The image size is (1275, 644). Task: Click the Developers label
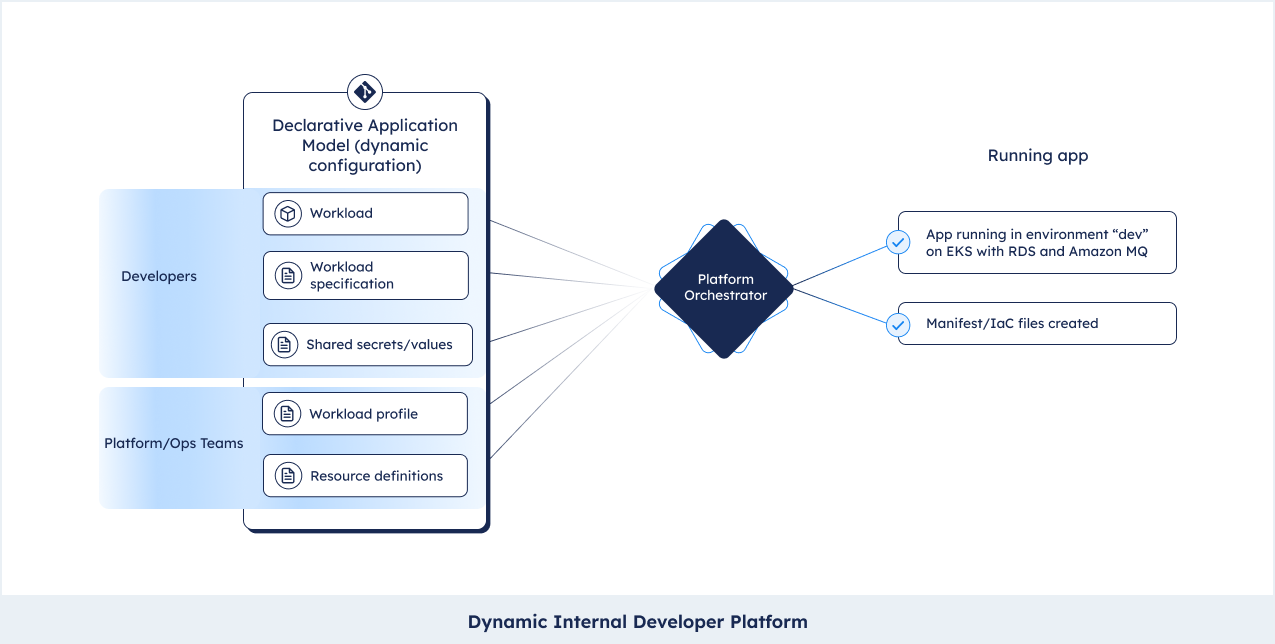click(x=159, y=276)
